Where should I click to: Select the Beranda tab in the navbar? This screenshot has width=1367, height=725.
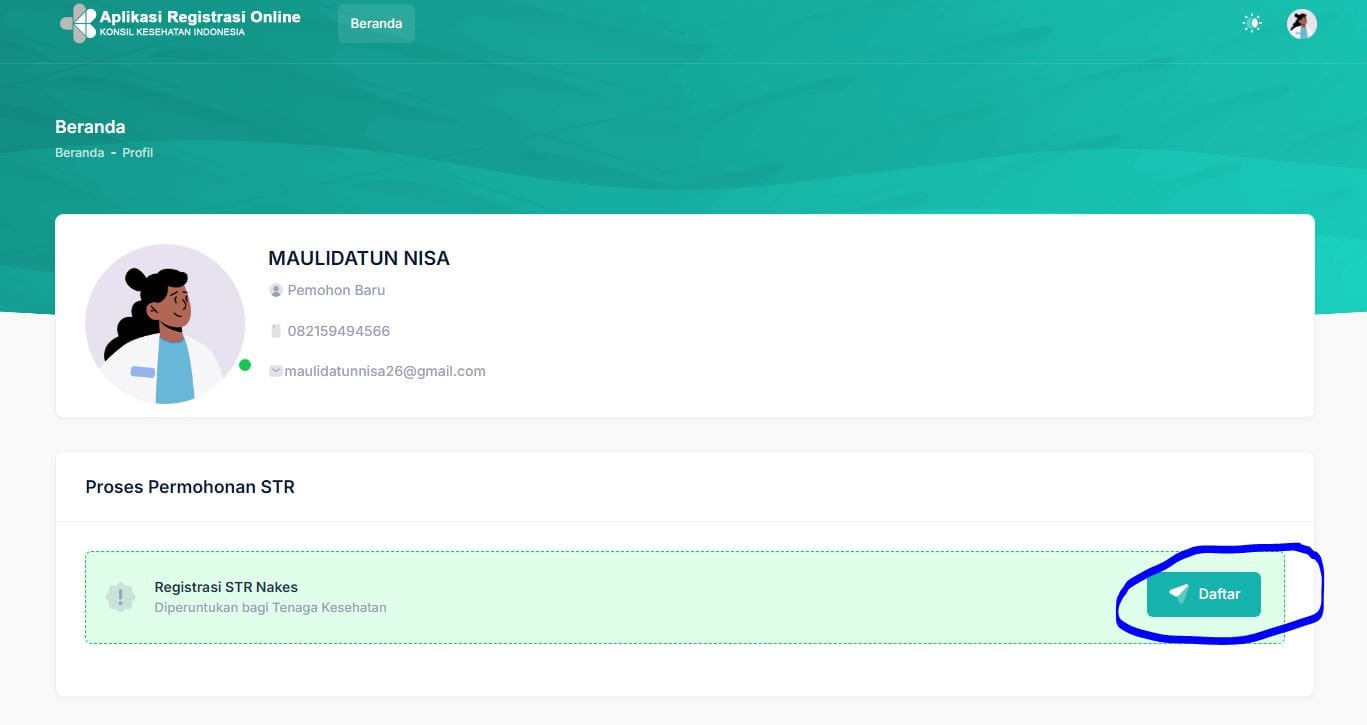376,23
